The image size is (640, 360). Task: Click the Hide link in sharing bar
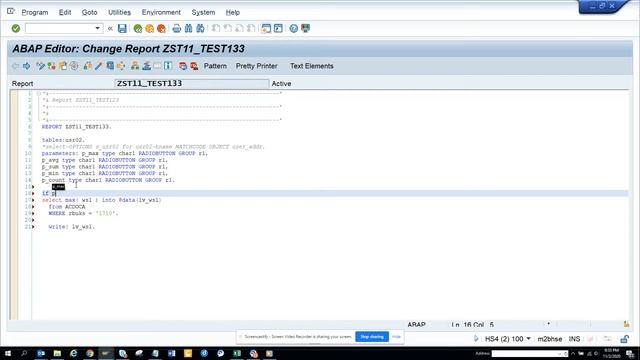tap(396, 337)
